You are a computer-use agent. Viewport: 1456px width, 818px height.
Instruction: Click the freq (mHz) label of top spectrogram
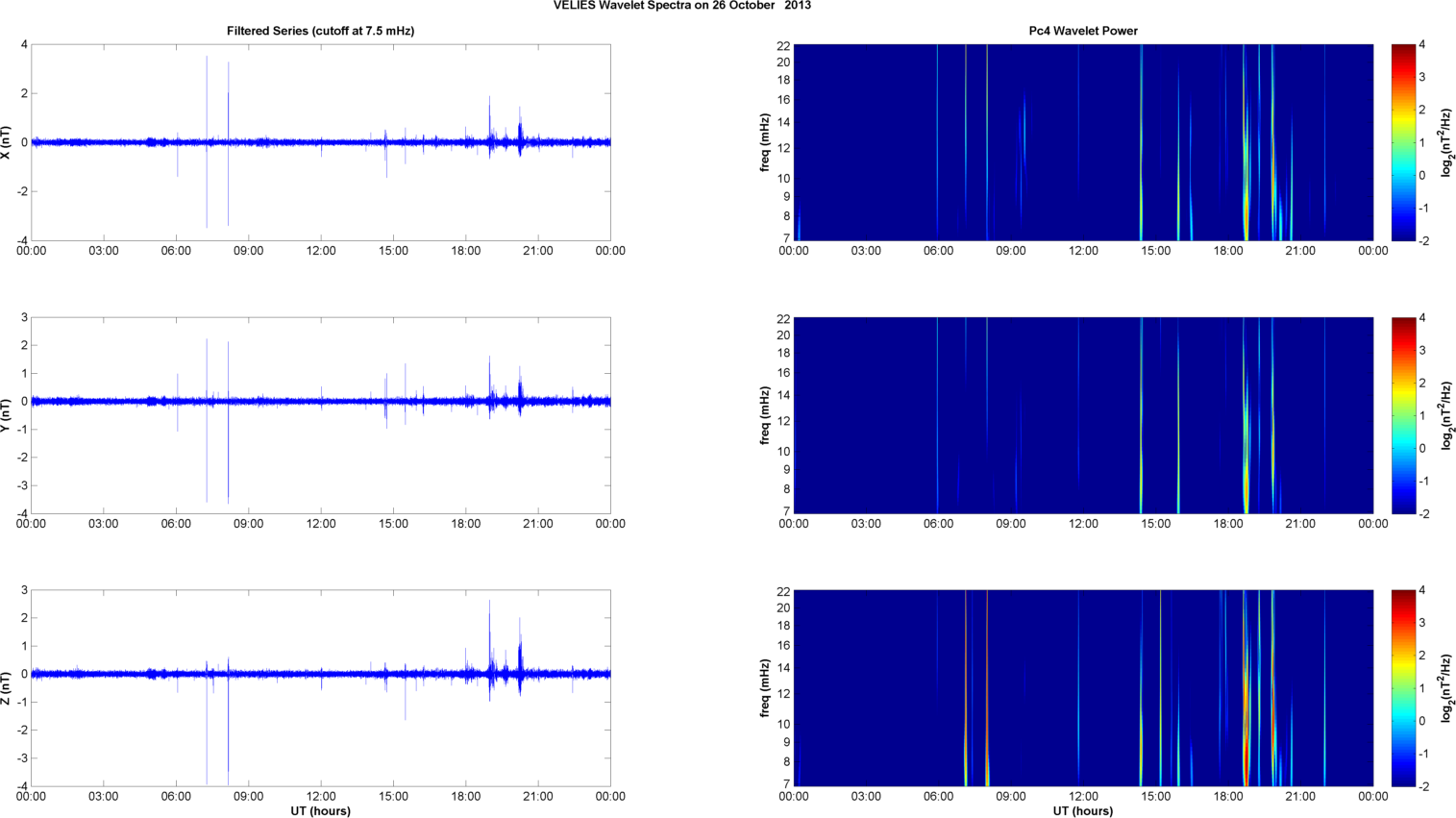[x=765, y=142]
